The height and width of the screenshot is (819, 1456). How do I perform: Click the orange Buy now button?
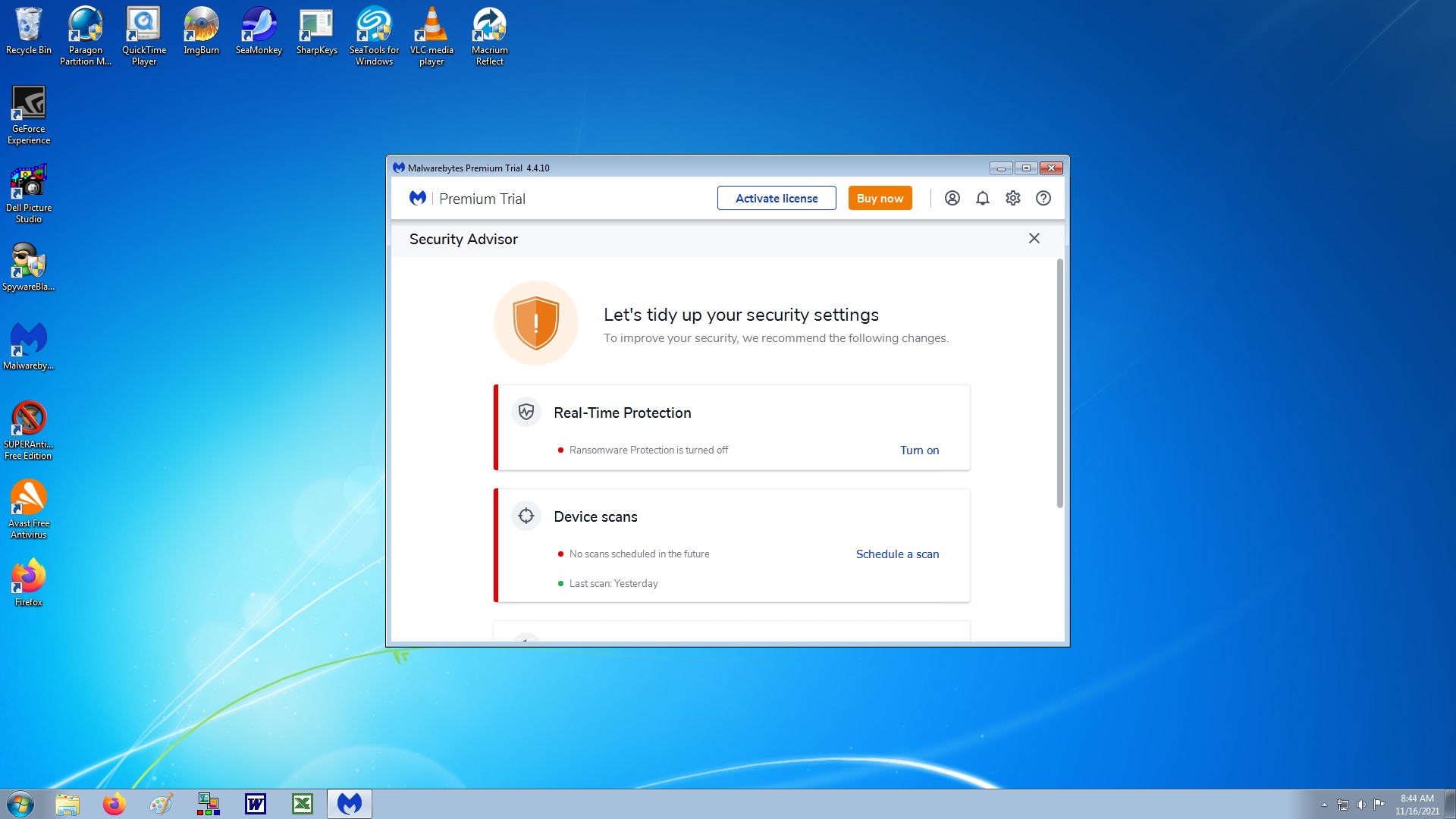point(880,198)
